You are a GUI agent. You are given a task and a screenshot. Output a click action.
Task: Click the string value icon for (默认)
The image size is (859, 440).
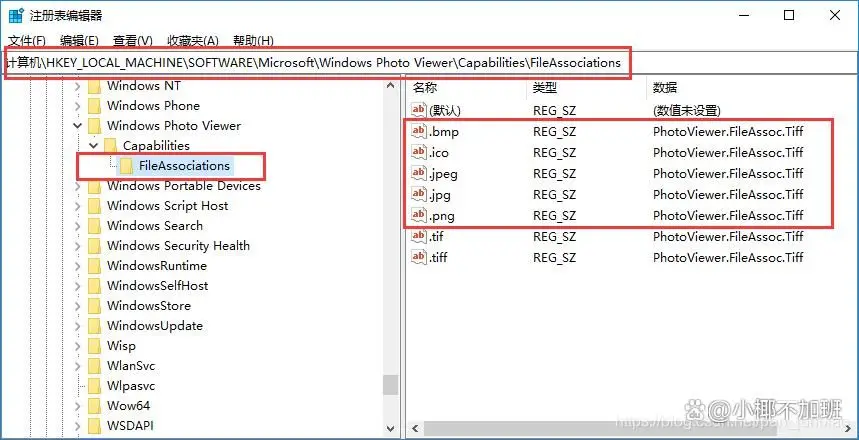(419, 110)
